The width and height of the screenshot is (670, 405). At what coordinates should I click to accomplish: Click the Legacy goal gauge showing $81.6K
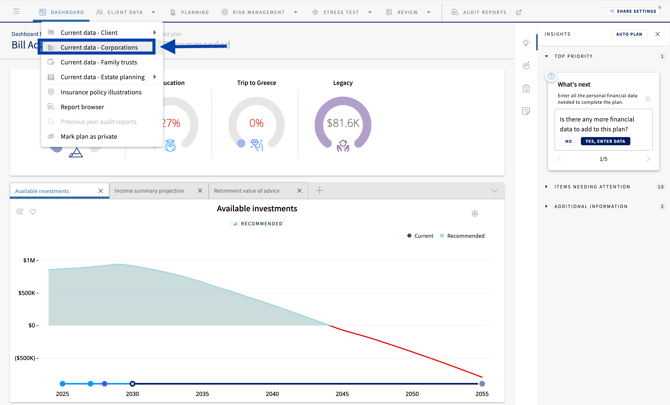pyautogui.click(x=343, y=123)
